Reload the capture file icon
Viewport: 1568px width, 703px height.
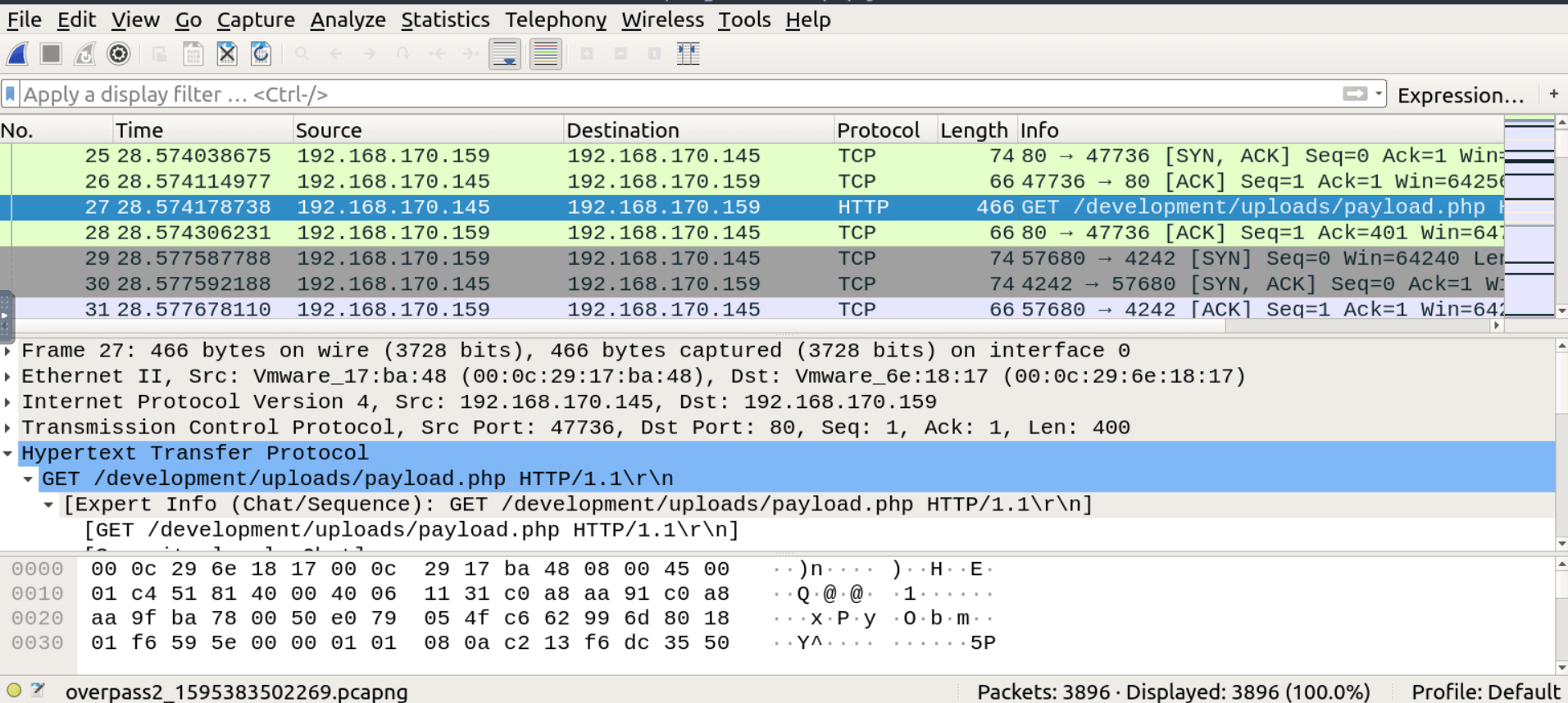click(x=261, y=54)
